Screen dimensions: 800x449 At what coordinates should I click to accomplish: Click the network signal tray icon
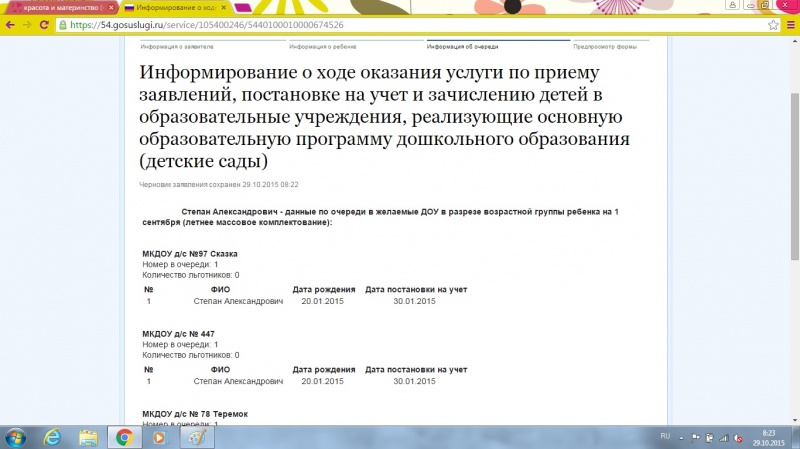coord(723,438)
